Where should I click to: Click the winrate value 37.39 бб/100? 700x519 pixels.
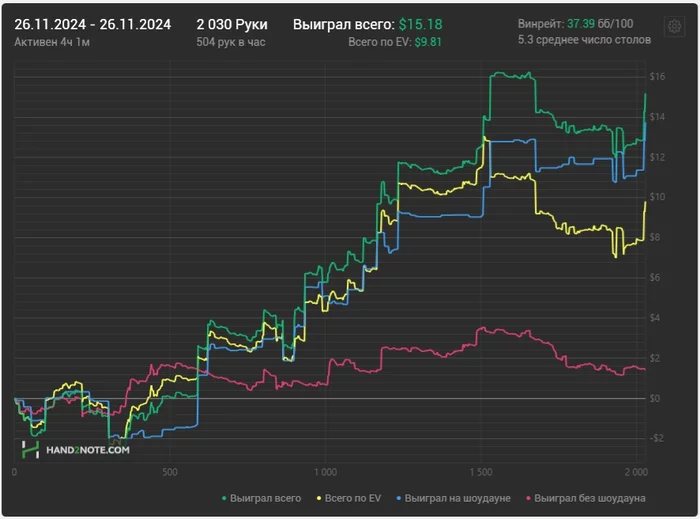(x=600, y=24)
